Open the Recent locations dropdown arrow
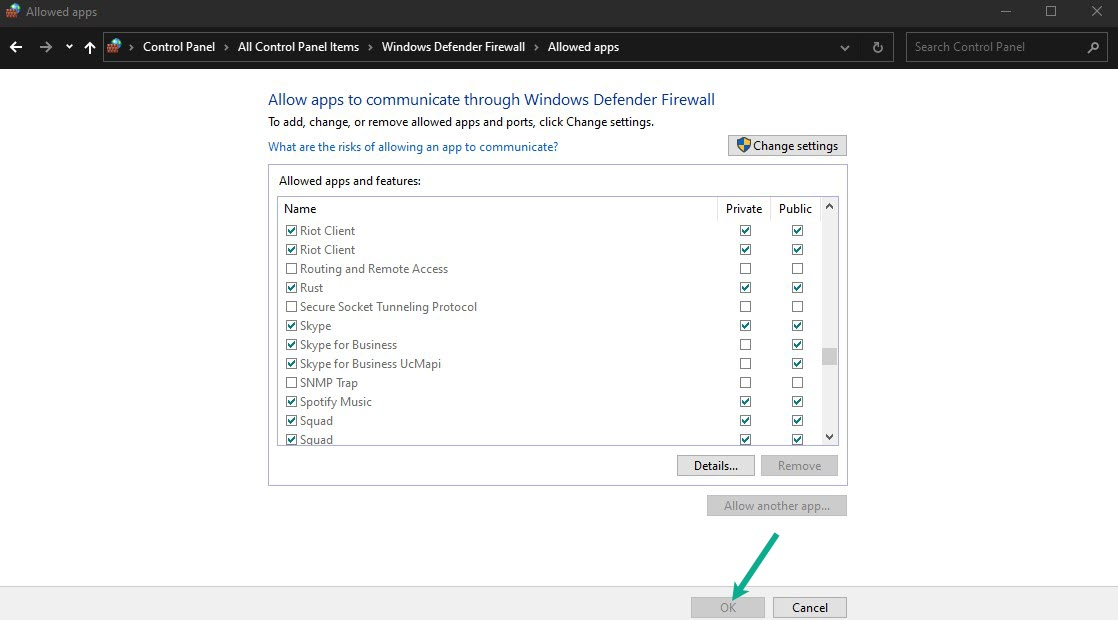 tap(69, 47)
